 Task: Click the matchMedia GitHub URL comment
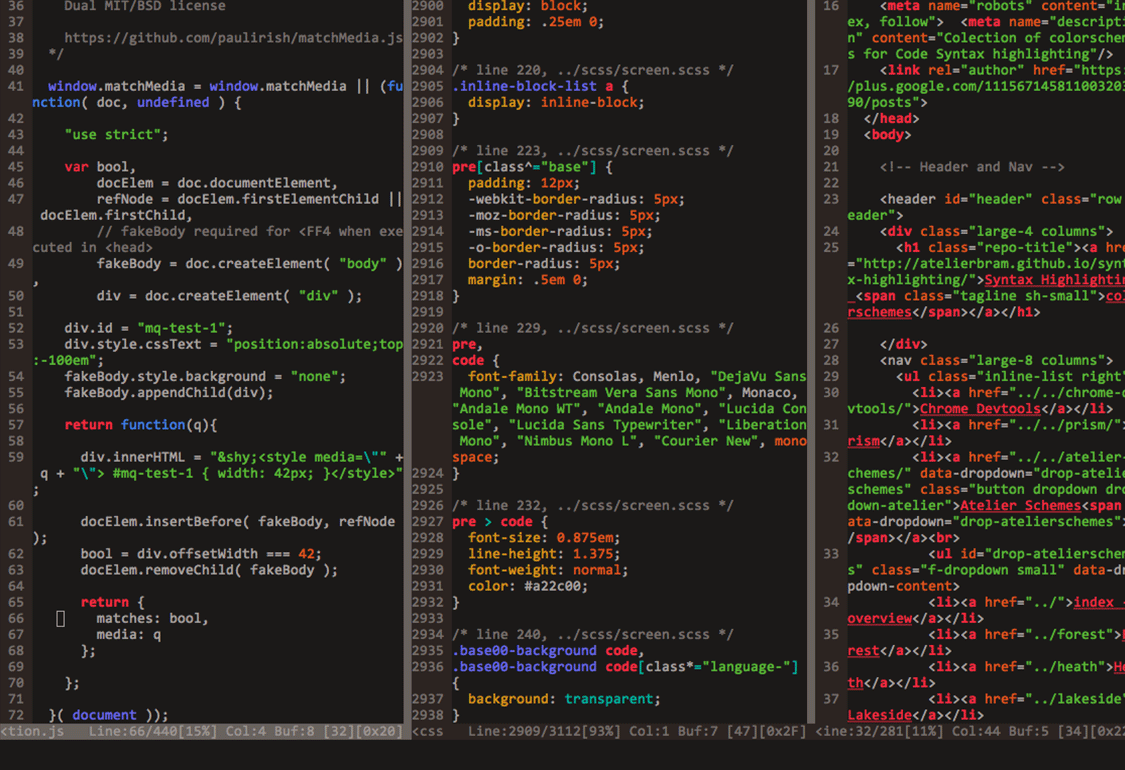pos(233,38)
